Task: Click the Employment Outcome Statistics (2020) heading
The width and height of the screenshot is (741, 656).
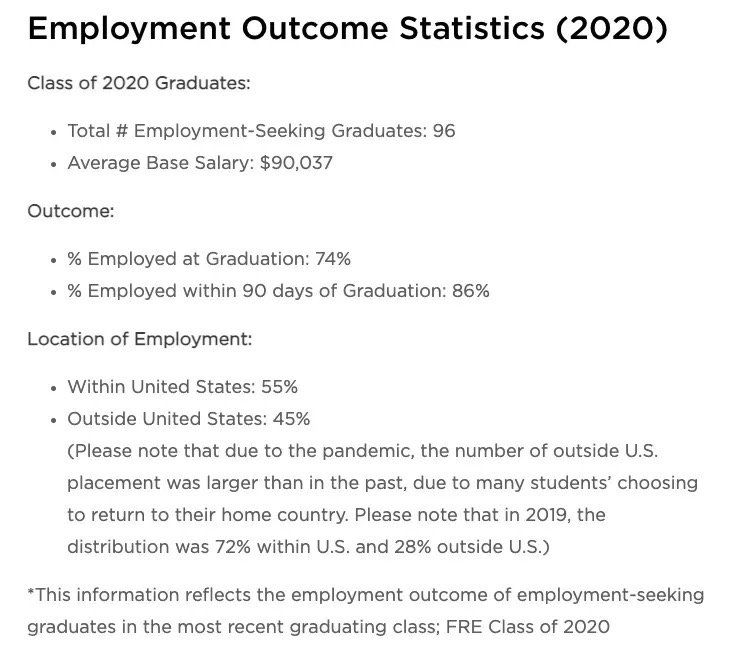Action: pos(347,29)
